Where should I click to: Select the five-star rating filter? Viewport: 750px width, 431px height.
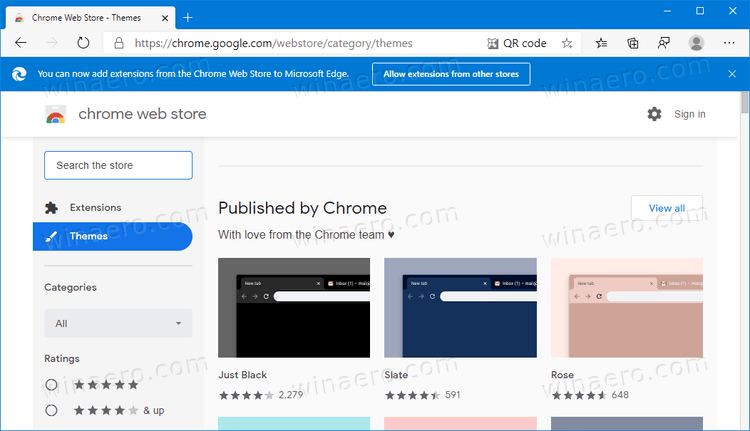pyautogui.click(x=51, y=385)
